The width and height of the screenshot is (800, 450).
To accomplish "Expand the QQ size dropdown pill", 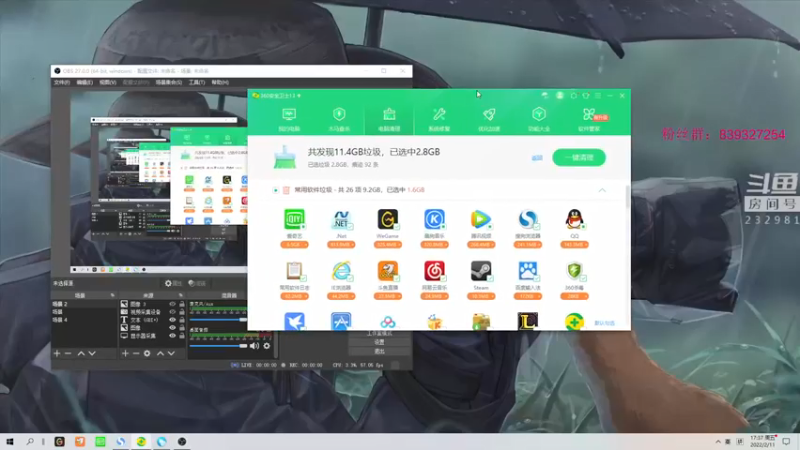I will [x=574, y=245].
